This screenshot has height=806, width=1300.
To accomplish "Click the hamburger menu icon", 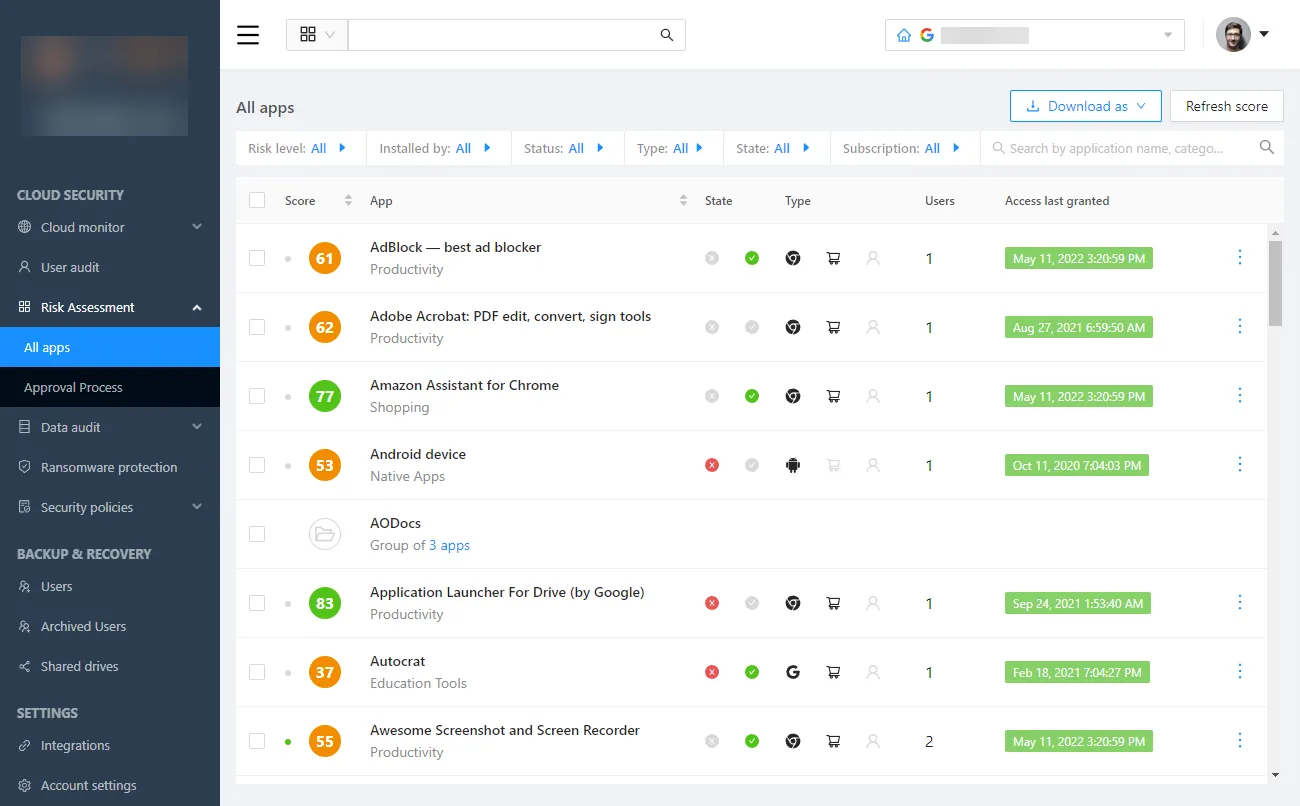I will 248,34.
